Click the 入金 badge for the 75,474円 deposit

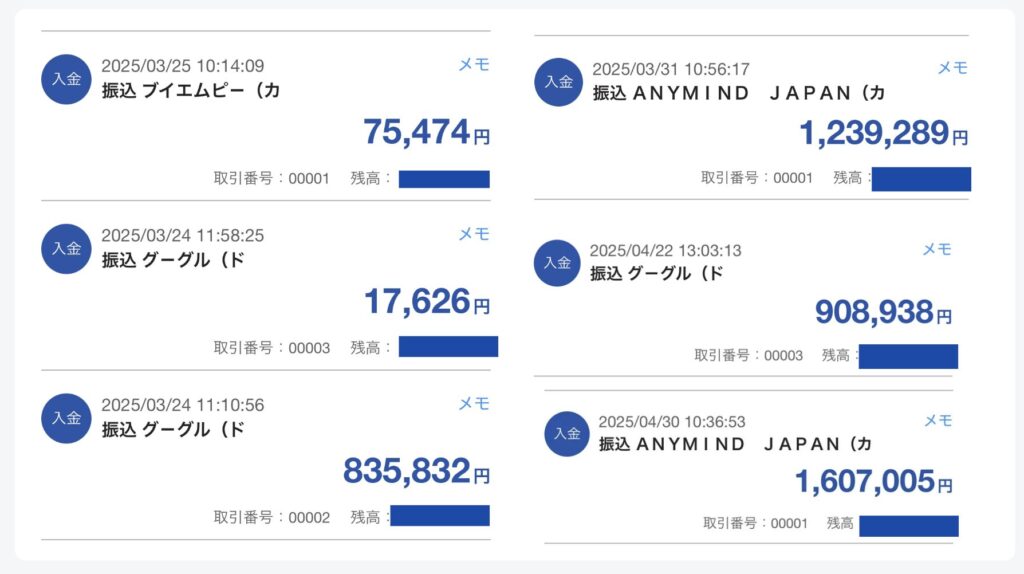coord(66,79)
